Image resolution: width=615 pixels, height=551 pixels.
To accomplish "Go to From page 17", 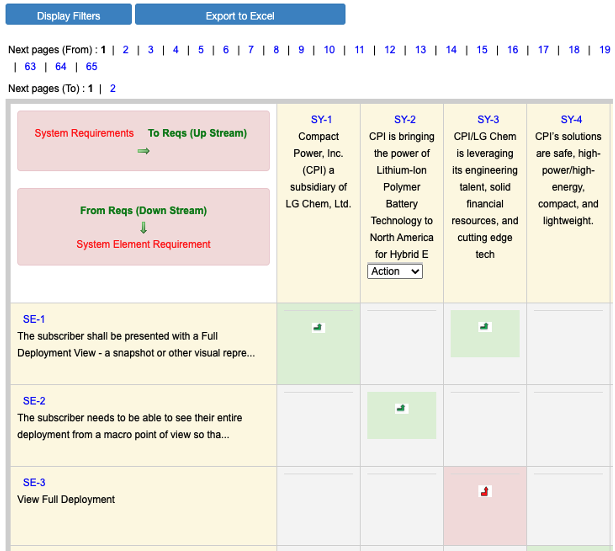I will 543,50.
